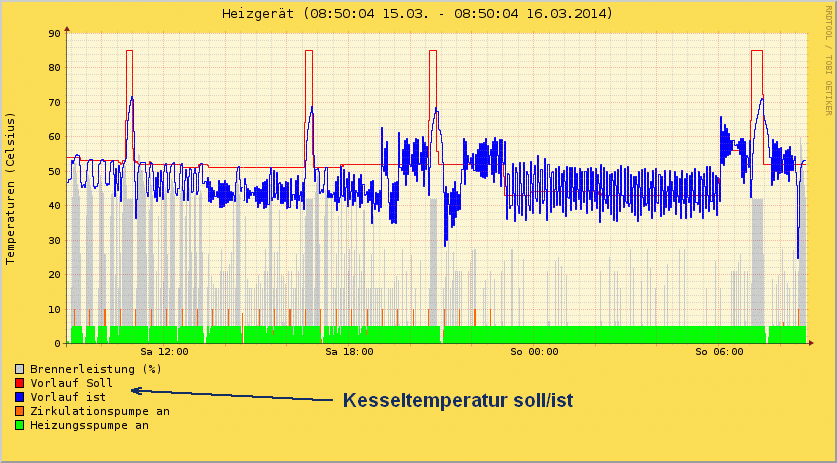Click the green Heizungspumpe legend swatch
Image resolution: width=837 pixels, height=463 pixels.
(x=20, y=426)
